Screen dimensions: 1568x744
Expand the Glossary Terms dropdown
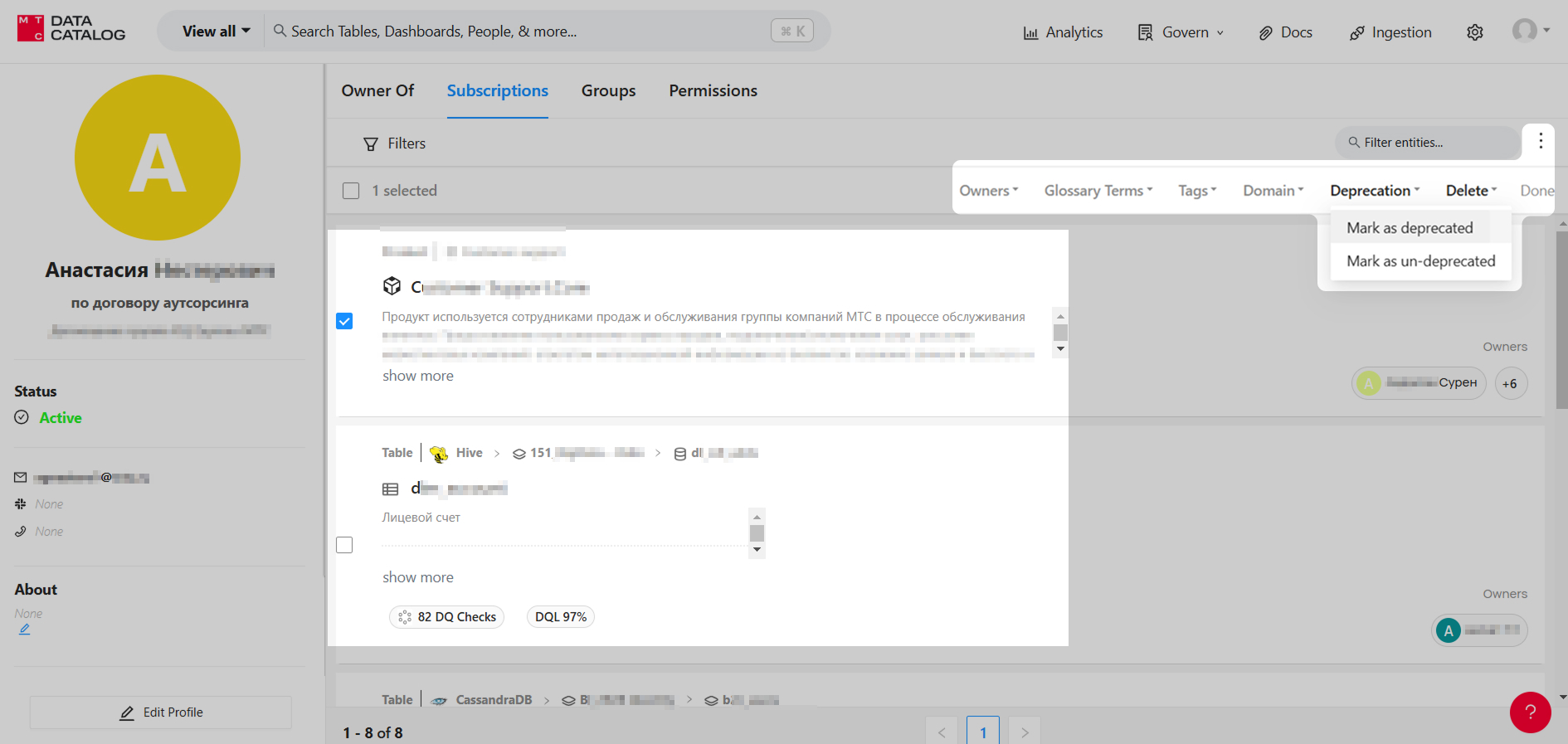tap(1098, 191)
